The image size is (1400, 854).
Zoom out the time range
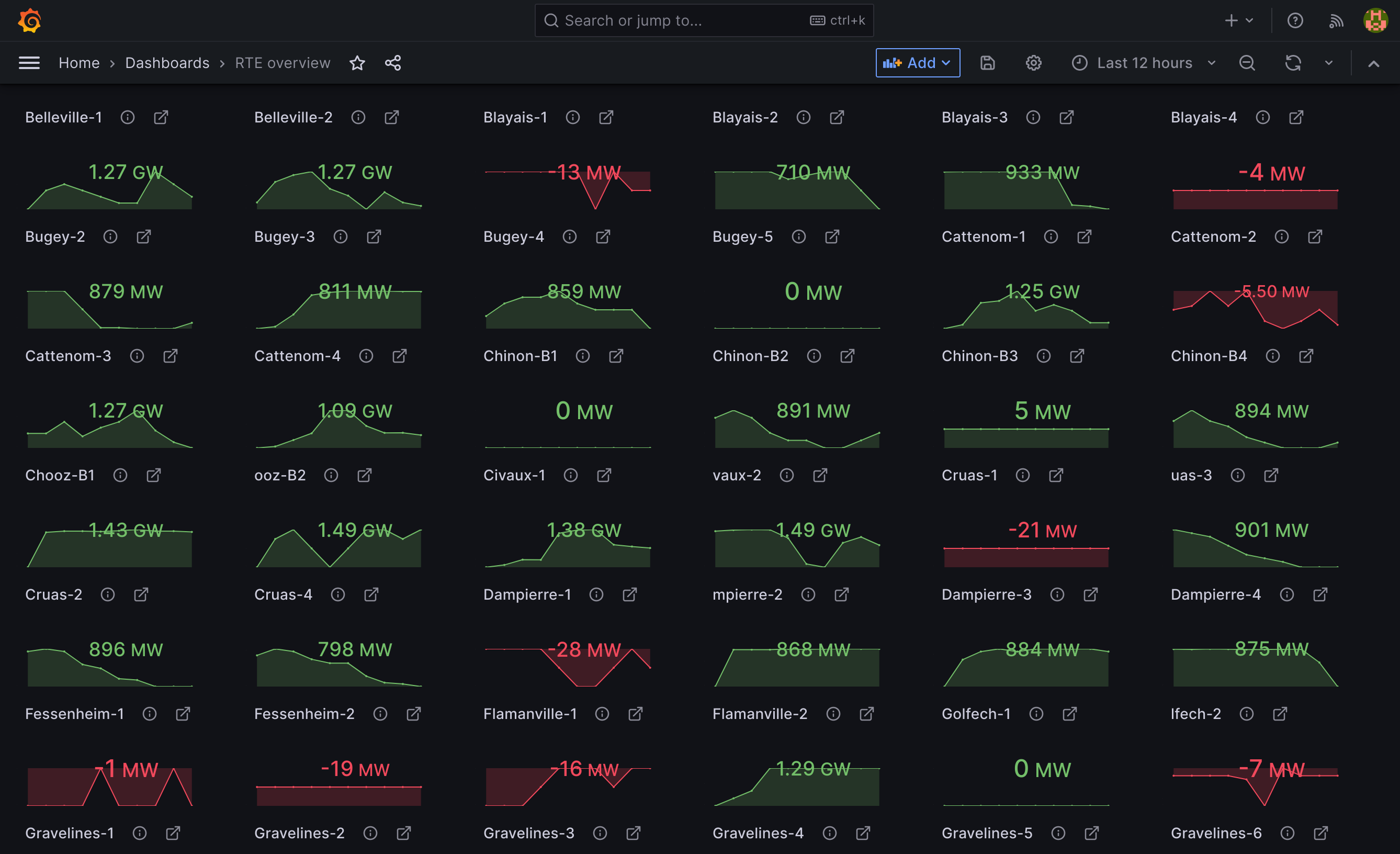pyautogui.click(x=1247, y=62)
